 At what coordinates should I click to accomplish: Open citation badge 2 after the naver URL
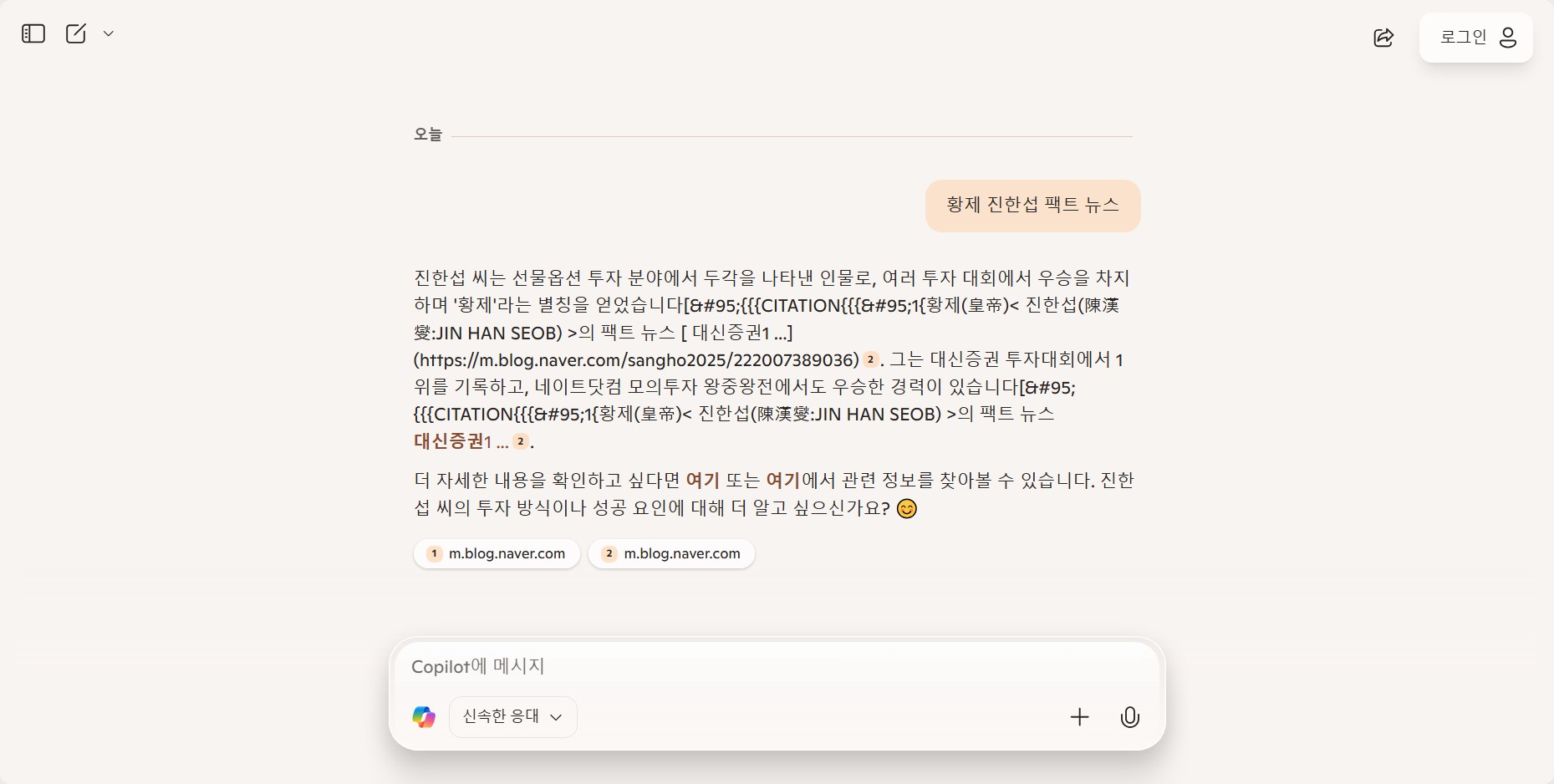(870, 359)
